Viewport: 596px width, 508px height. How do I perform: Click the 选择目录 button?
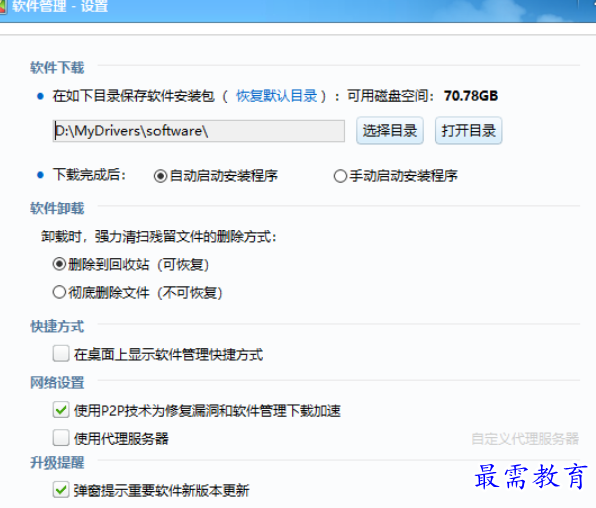point(390,131)
